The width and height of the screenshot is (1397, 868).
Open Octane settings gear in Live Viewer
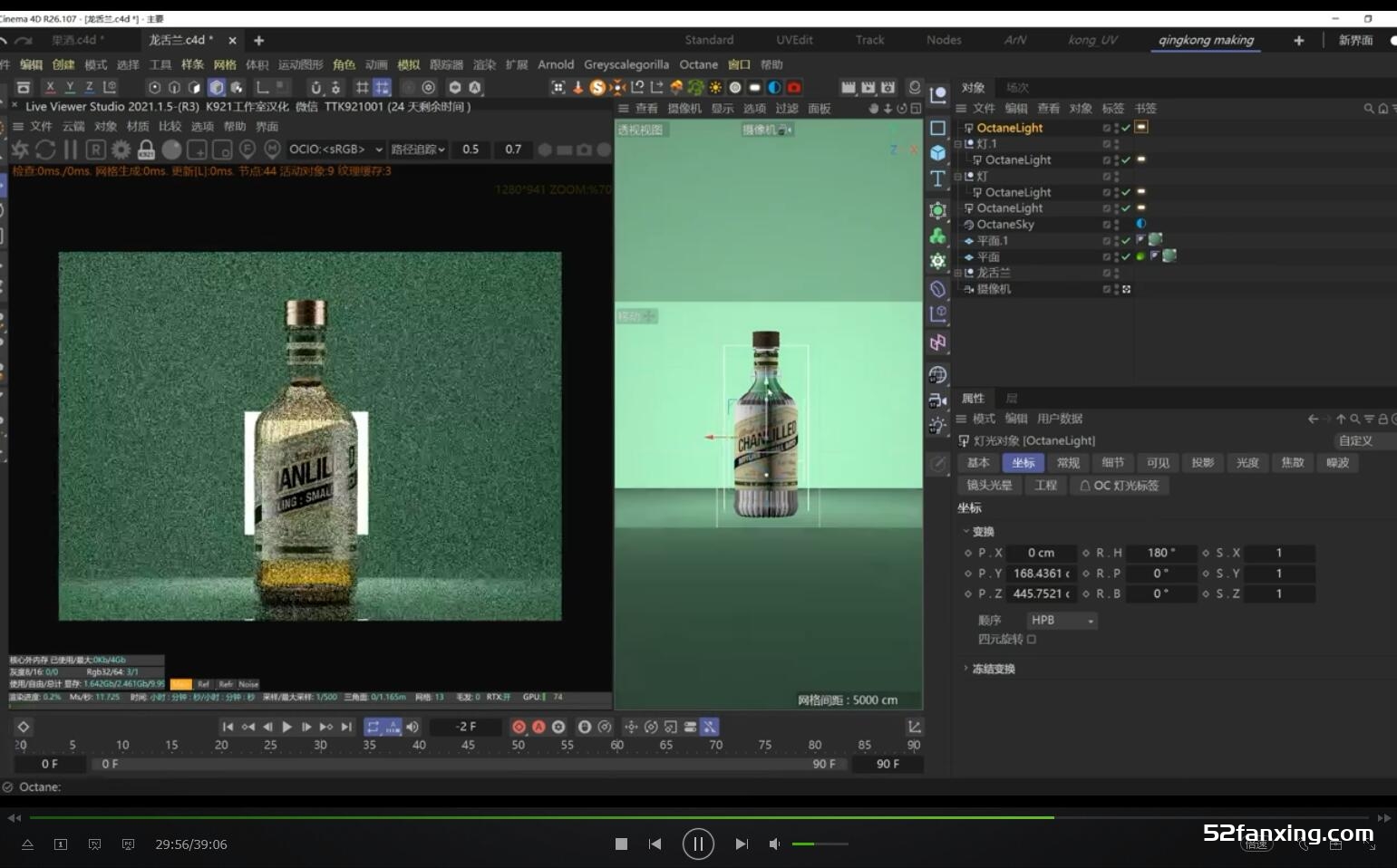(x=121, y=149)
